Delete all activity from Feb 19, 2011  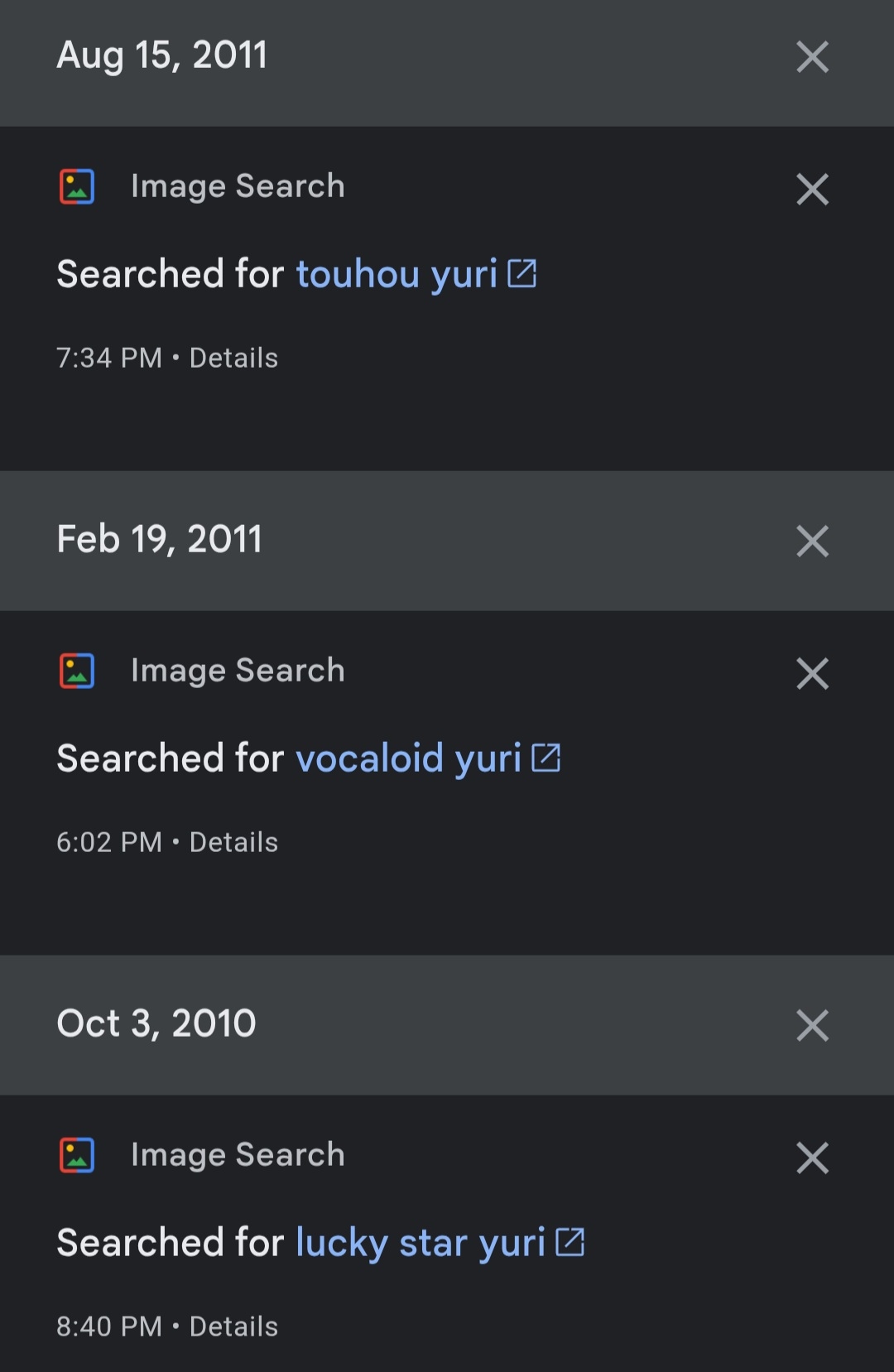coord(812,542)
